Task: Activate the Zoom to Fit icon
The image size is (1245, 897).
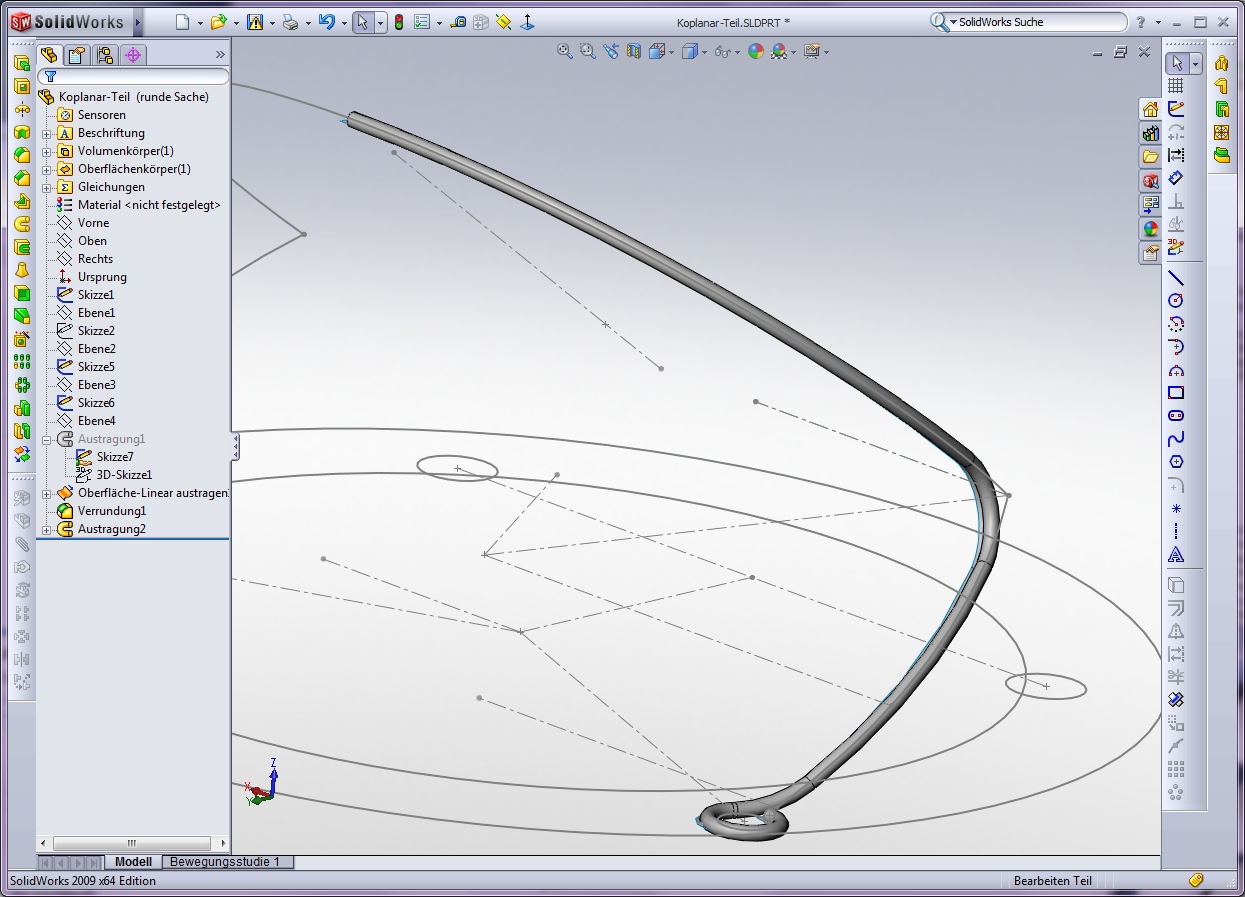Action: [x=565, y=52]
